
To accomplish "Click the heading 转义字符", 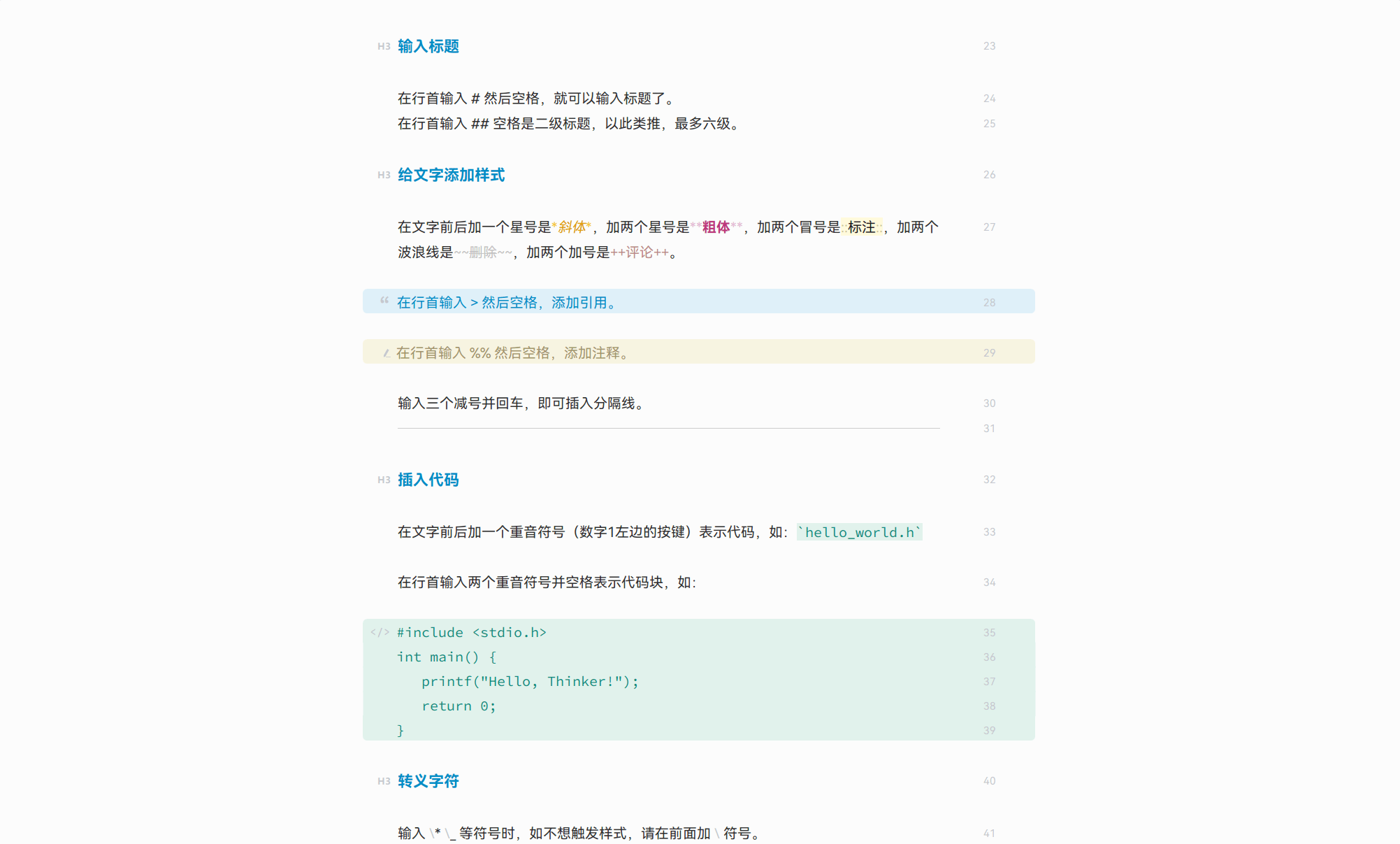I will pos(428,781).
